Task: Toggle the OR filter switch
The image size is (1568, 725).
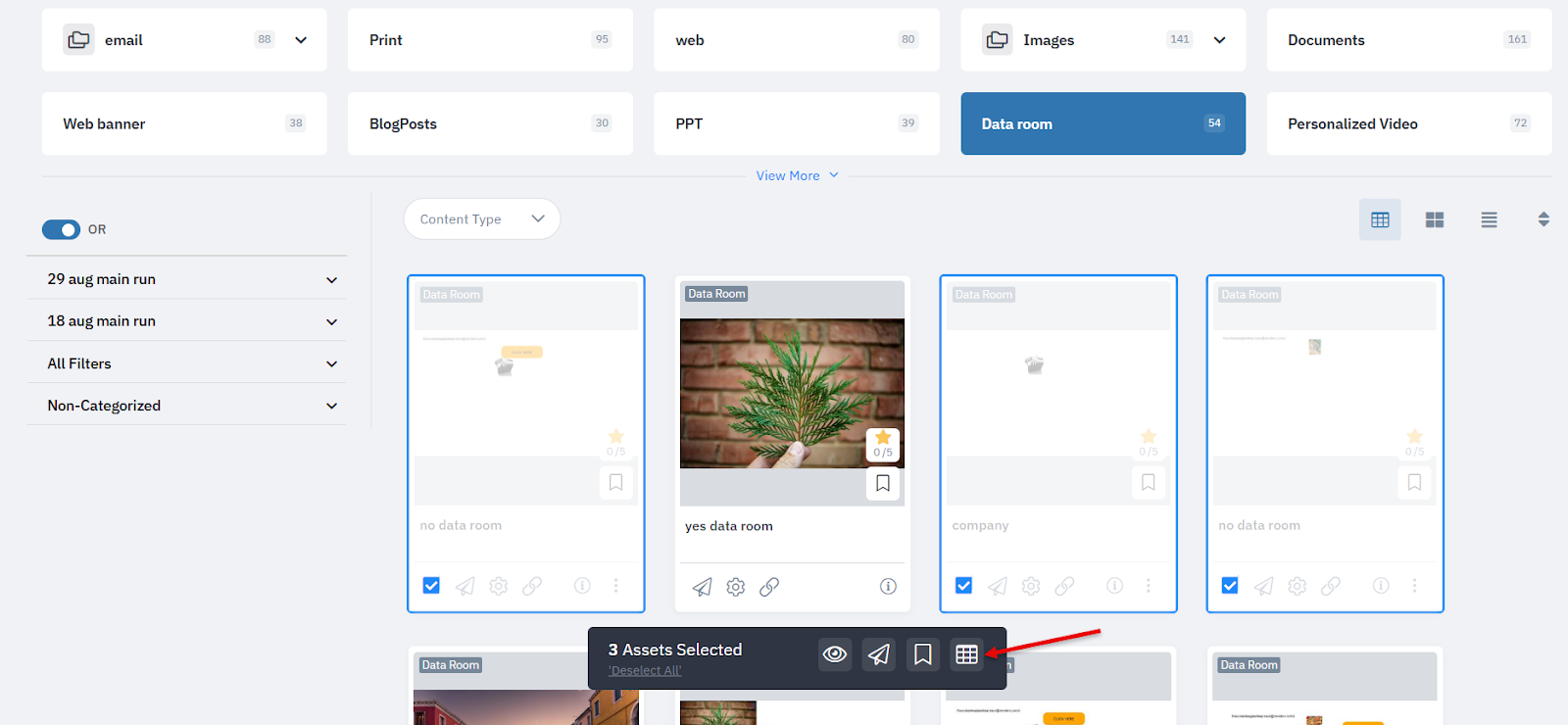Action: [61, 229]
